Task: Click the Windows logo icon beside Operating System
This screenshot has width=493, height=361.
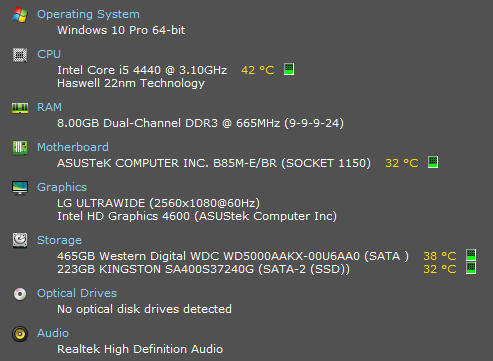Action: pyautogui.click(x=20, y=15)
